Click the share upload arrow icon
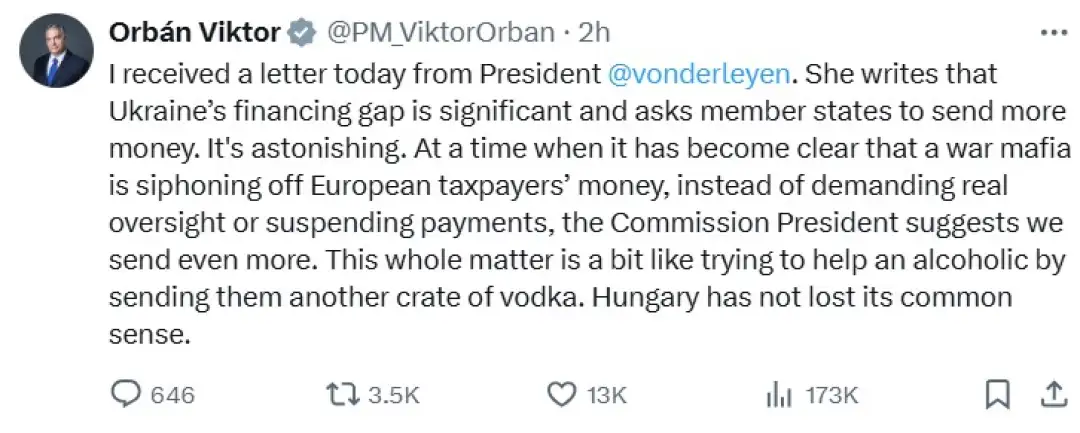Screen dimensions: 1080x433 pyautogui.click(x=1052, y=394)
